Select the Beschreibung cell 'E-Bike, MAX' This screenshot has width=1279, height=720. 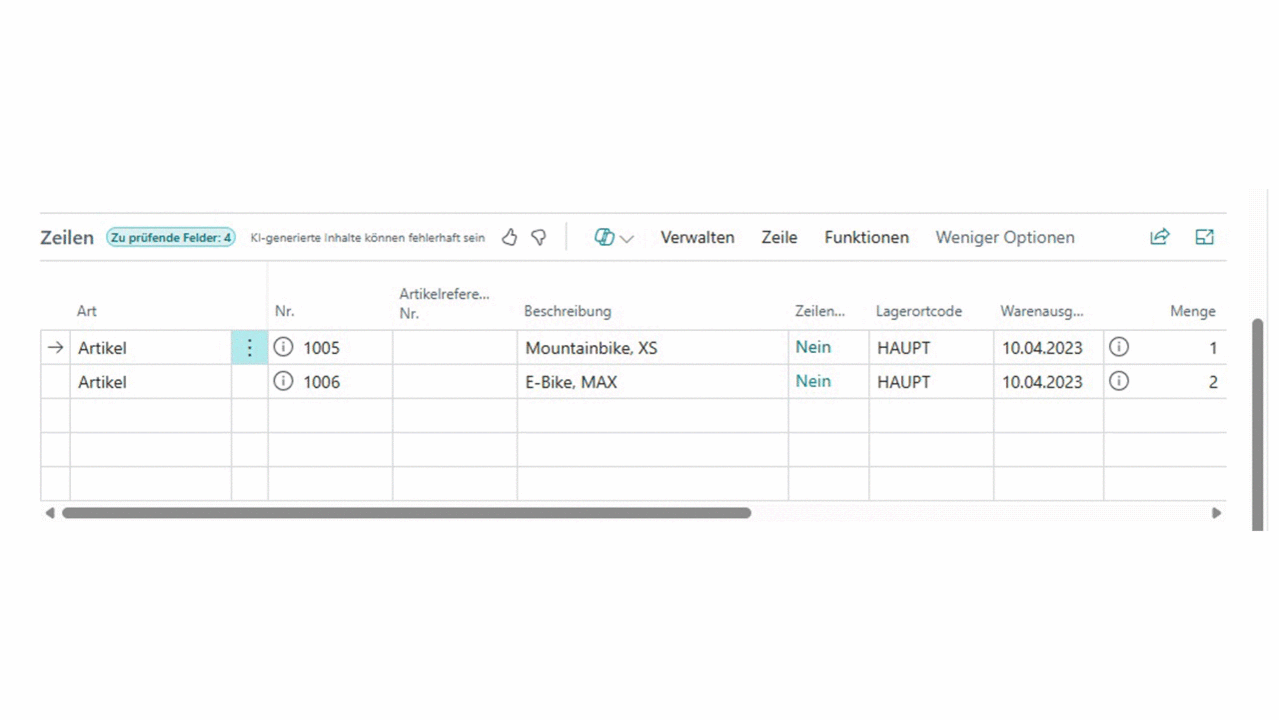click(x=571, y=382)
